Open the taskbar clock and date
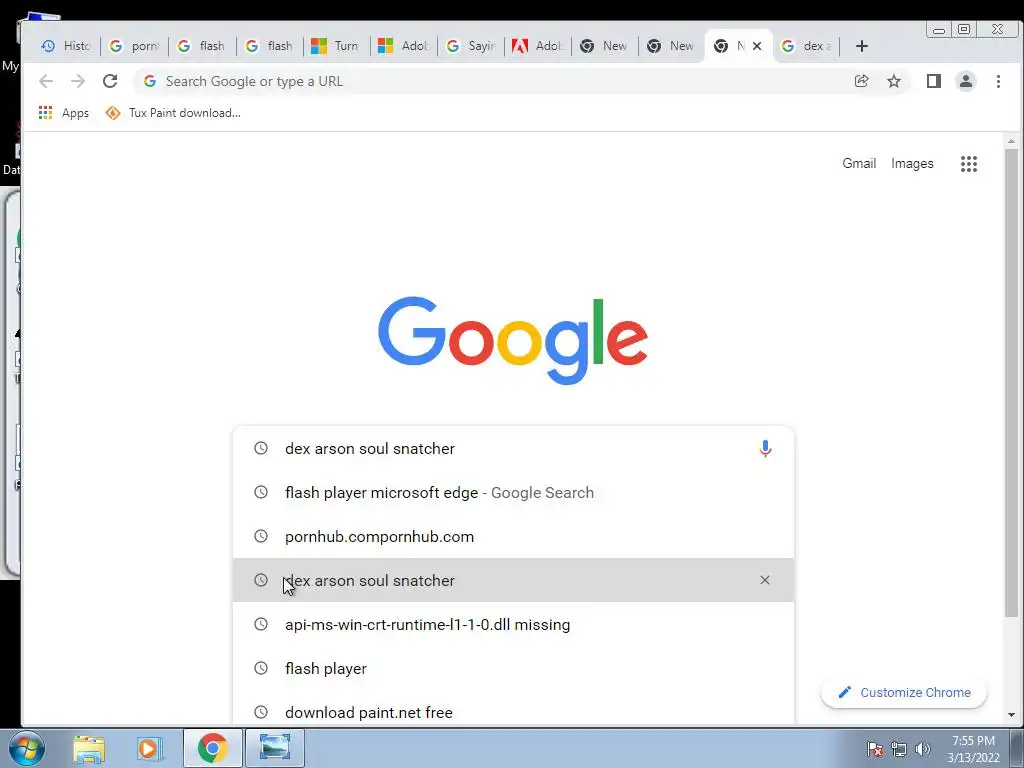Screen dimensions: 1024x768 click(x=973, y=749)
